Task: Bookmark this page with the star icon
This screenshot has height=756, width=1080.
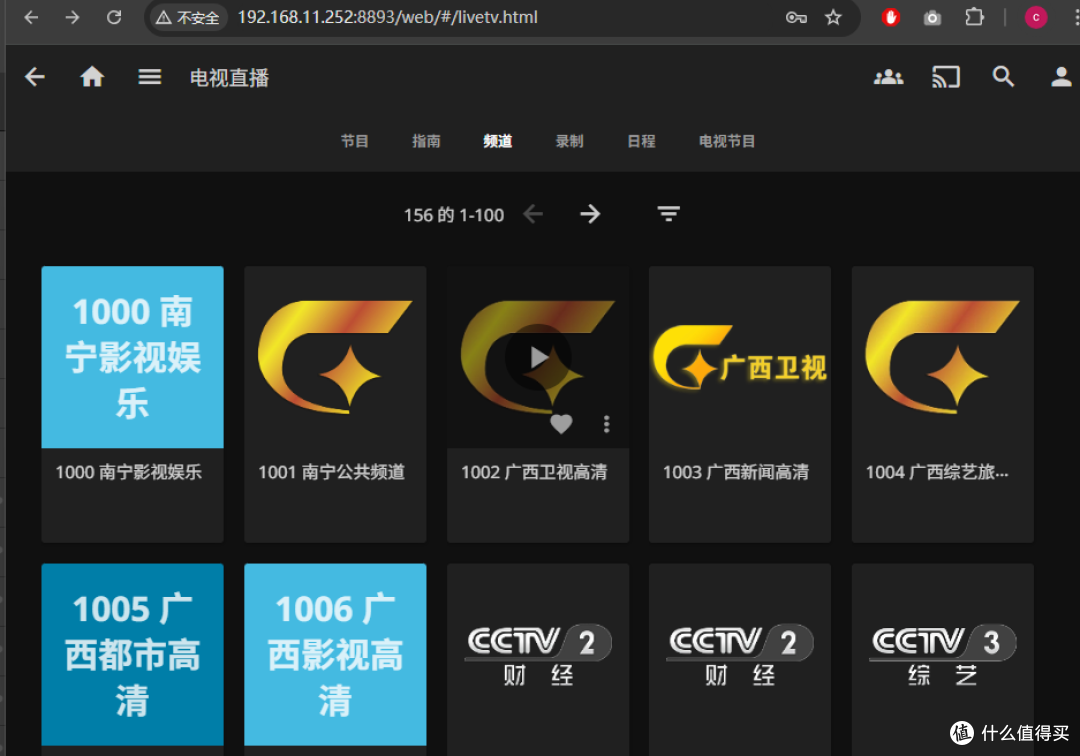Action: (833, 17)
